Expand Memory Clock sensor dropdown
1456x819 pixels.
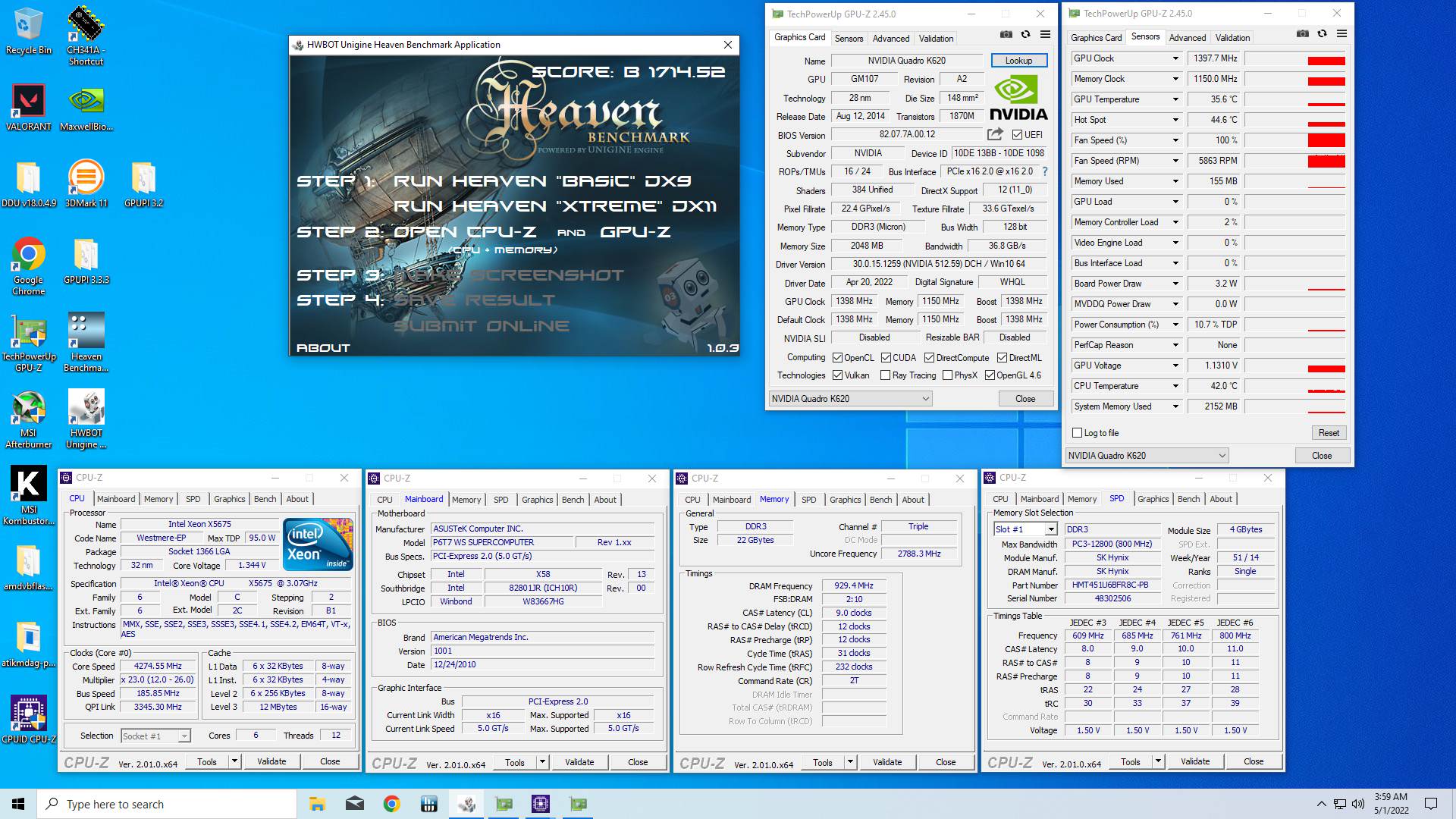(x=1175, y=79)
